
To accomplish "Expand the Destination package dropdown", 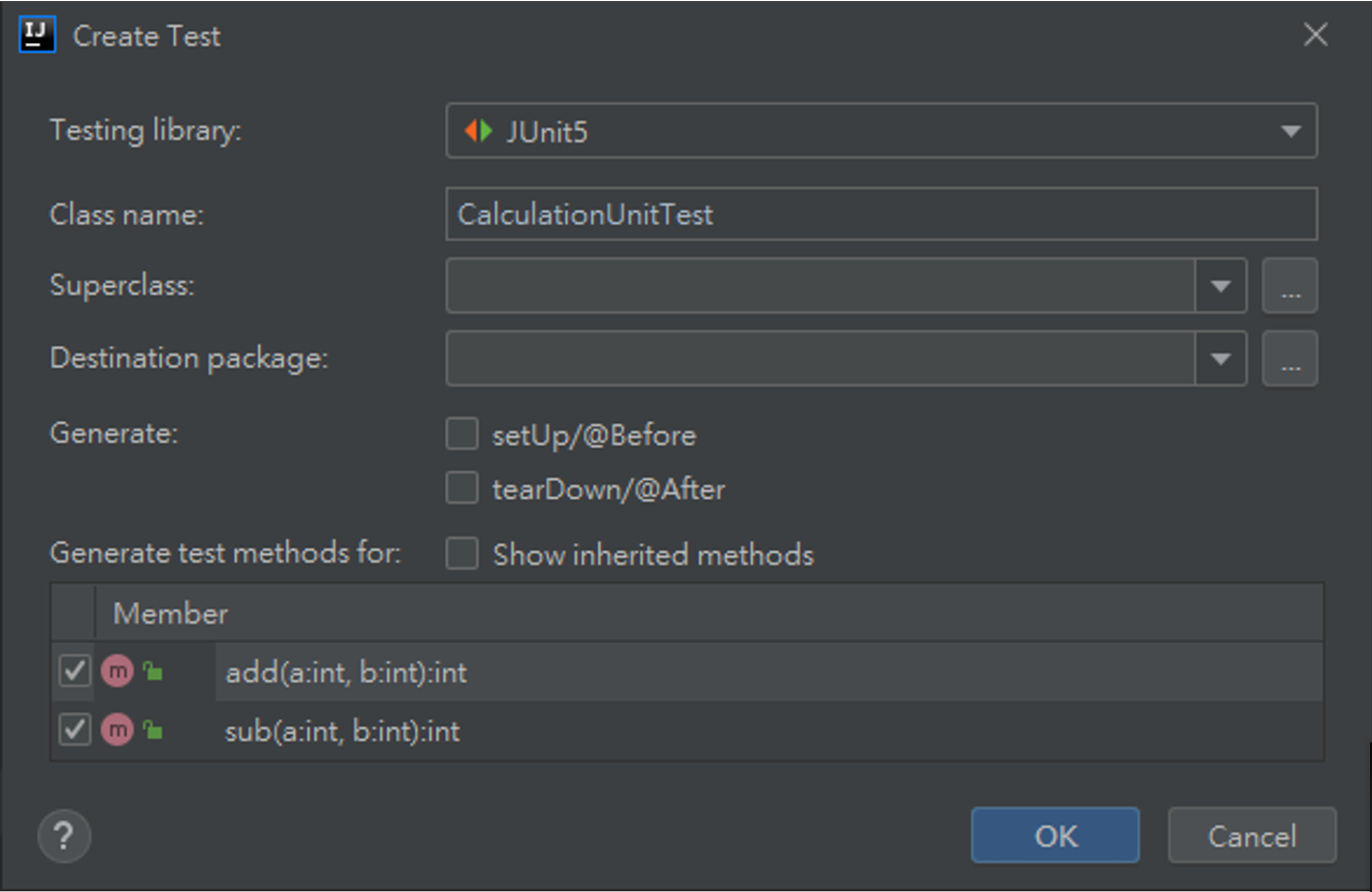I will click(1221, 359).
